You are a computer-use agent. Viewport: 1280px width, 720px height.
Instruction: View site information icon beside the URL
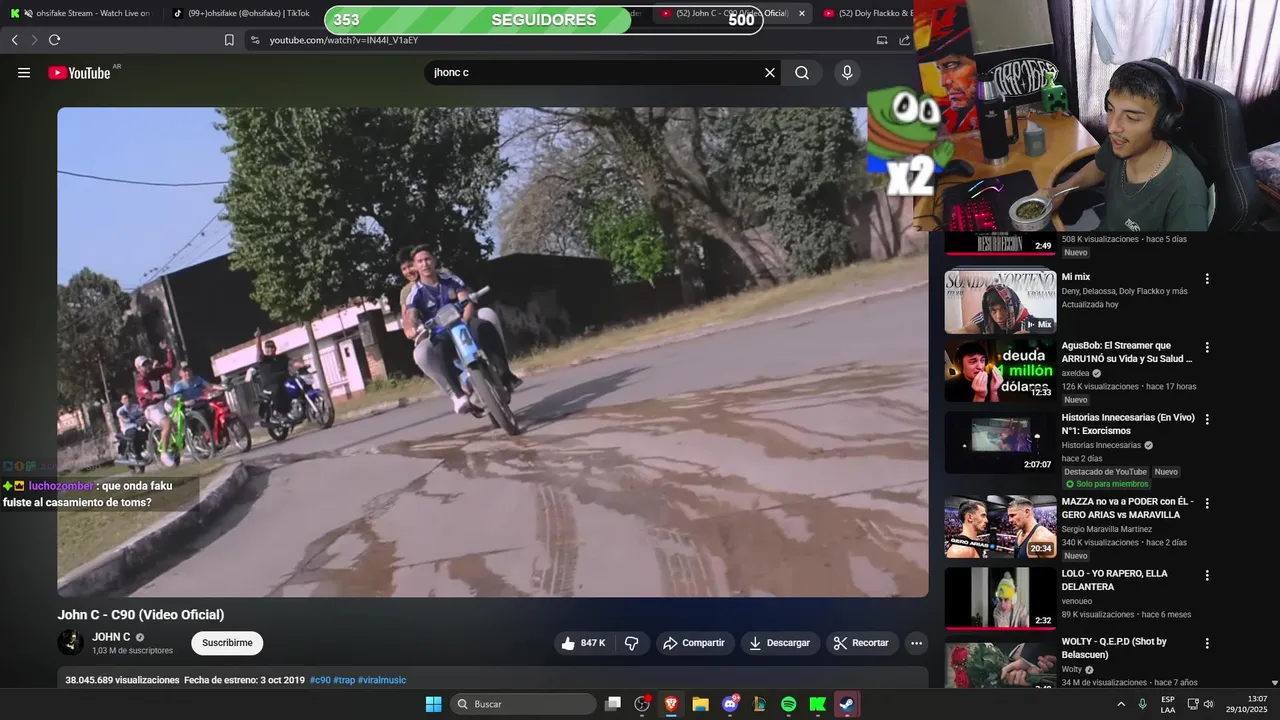254,40
